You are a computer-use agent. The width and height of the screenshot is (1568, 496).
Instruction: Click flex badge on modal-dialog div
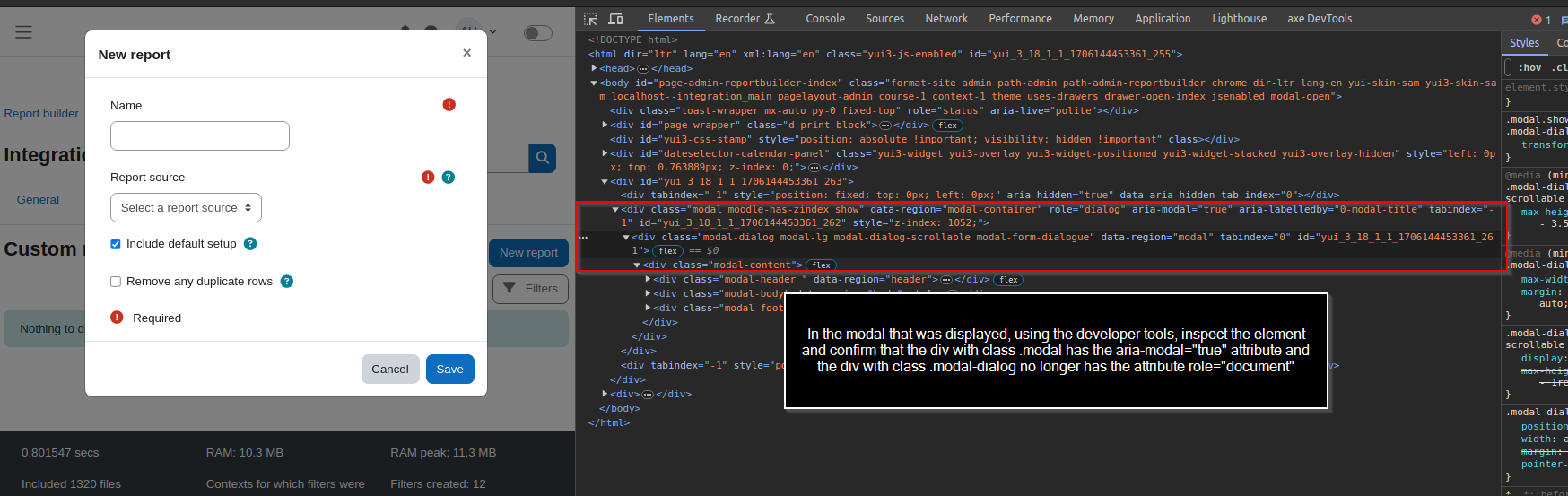[668, 251]
